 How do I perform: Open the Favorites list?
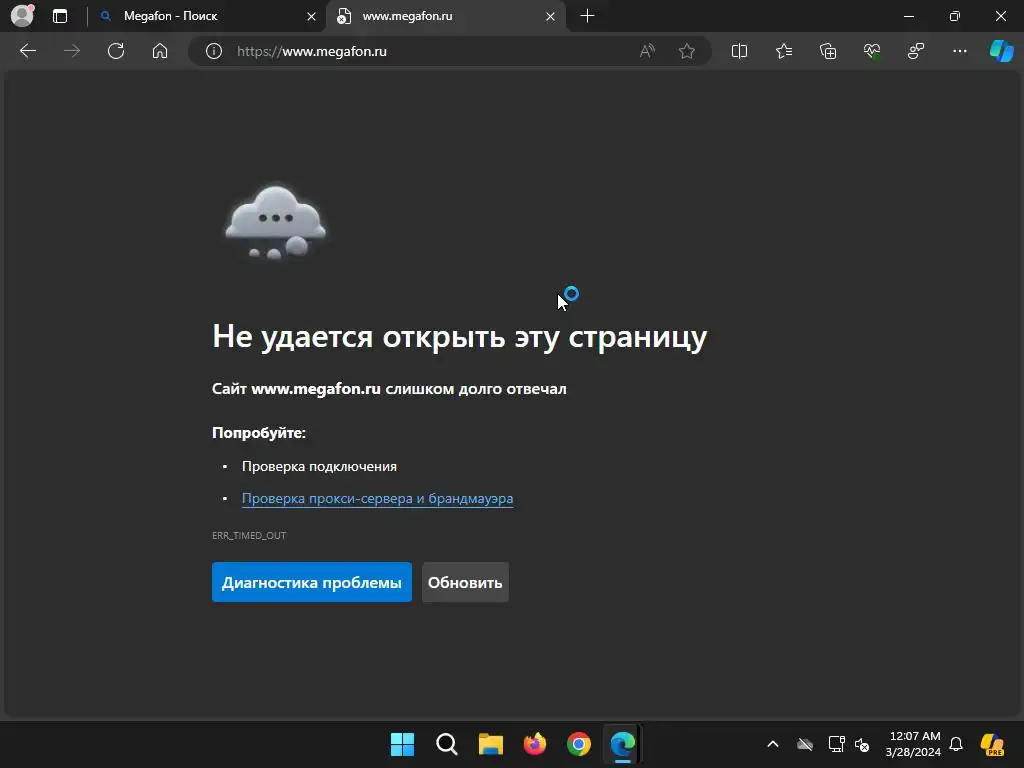tap(784, 51)
